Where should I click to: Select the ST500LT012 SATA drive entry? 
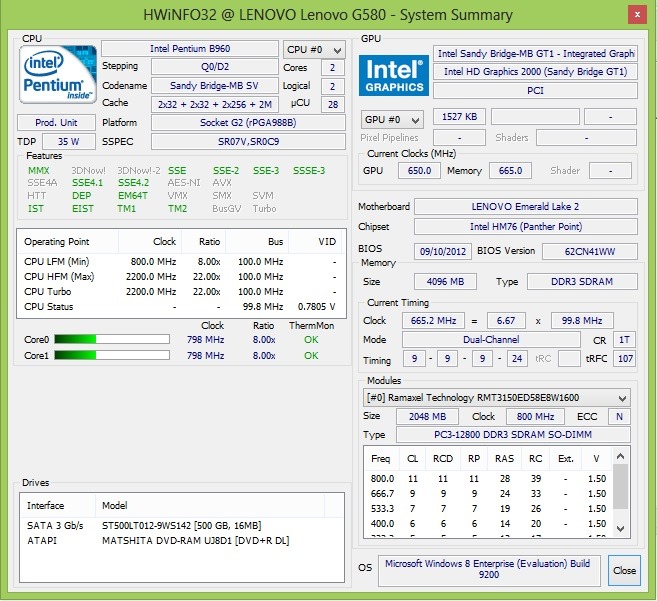(181, 526)
